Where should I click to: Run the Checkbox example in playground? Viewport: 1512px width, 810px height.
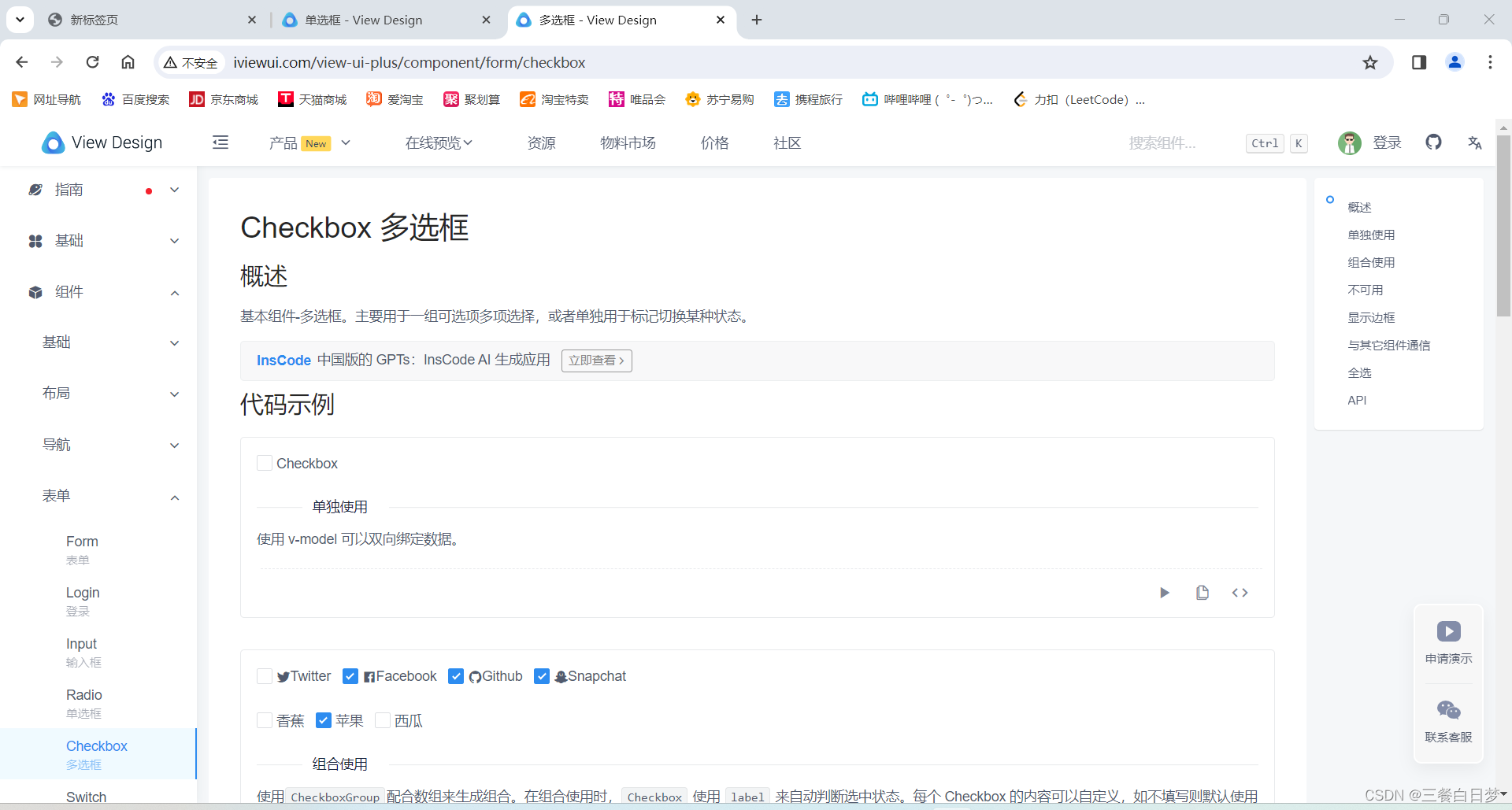(1165, 593)
